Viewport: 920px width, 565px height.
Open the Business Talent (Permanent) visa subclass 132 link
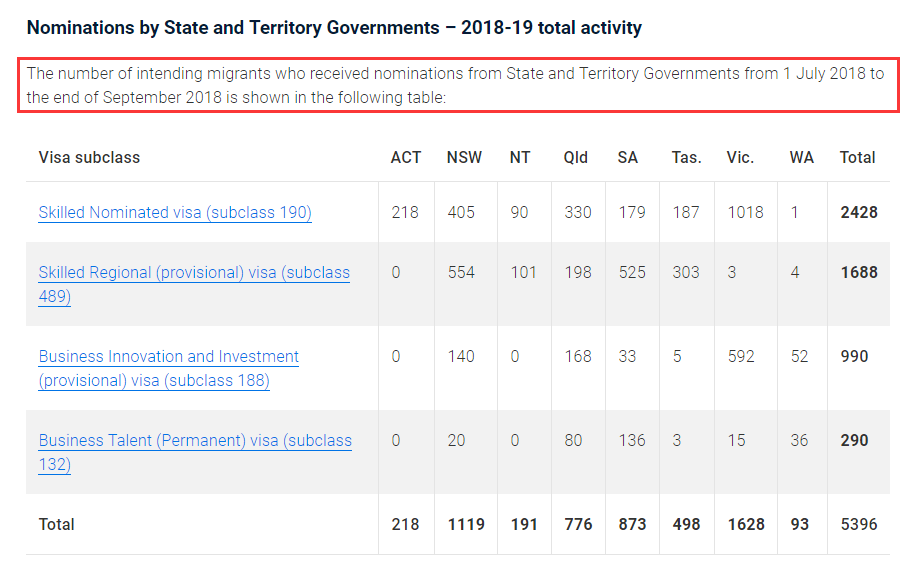point(195,441)
